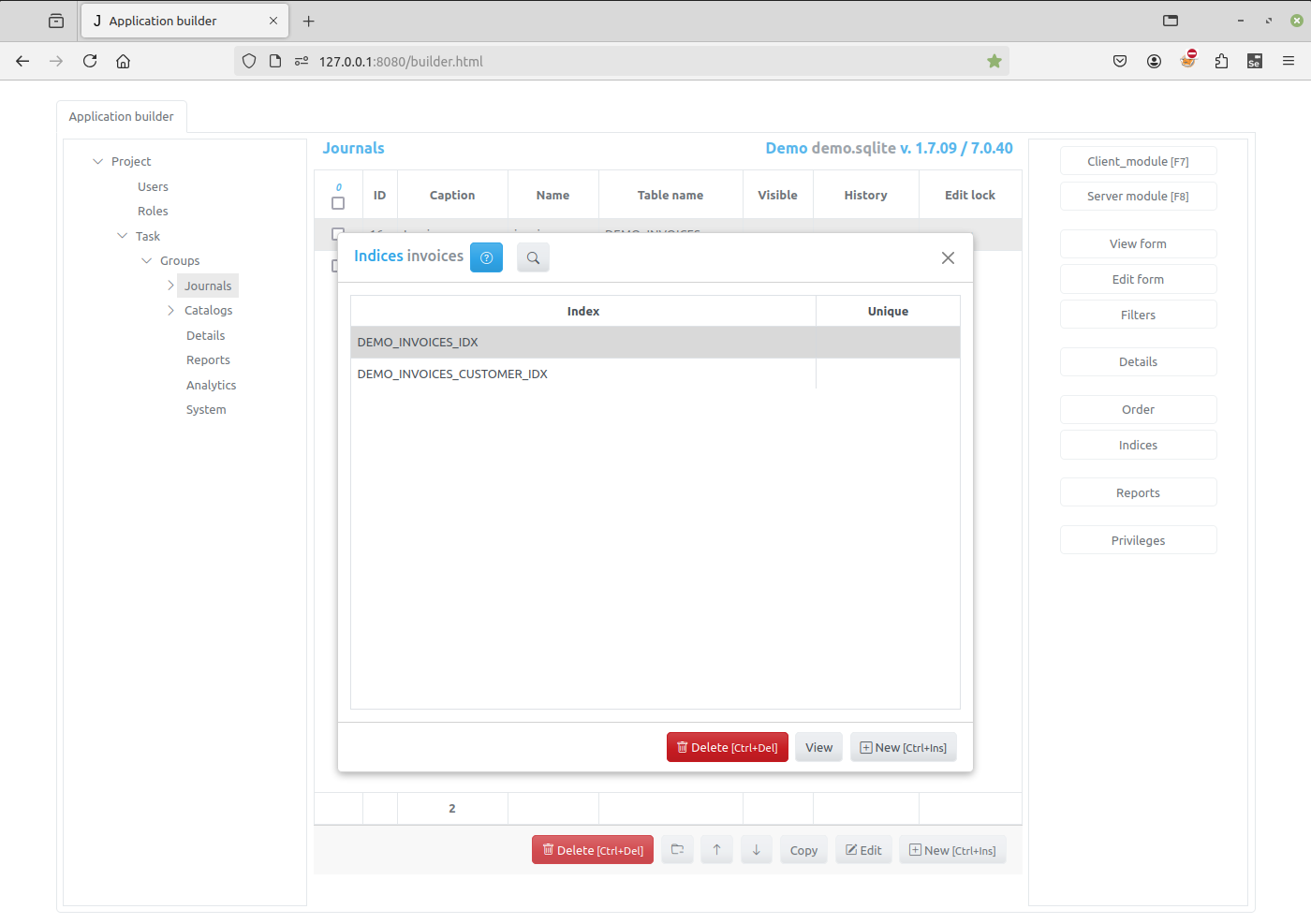
Task: Expand the Catalogs tree node
Action: pos(170,311)
